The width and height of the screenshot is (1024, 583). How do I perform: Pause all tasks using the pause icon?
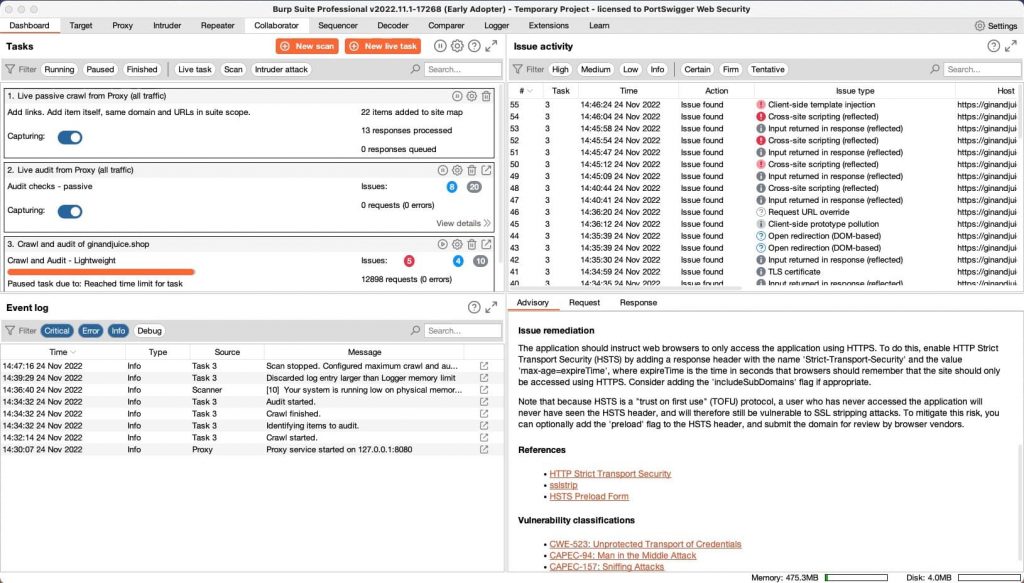coord(440,45)
